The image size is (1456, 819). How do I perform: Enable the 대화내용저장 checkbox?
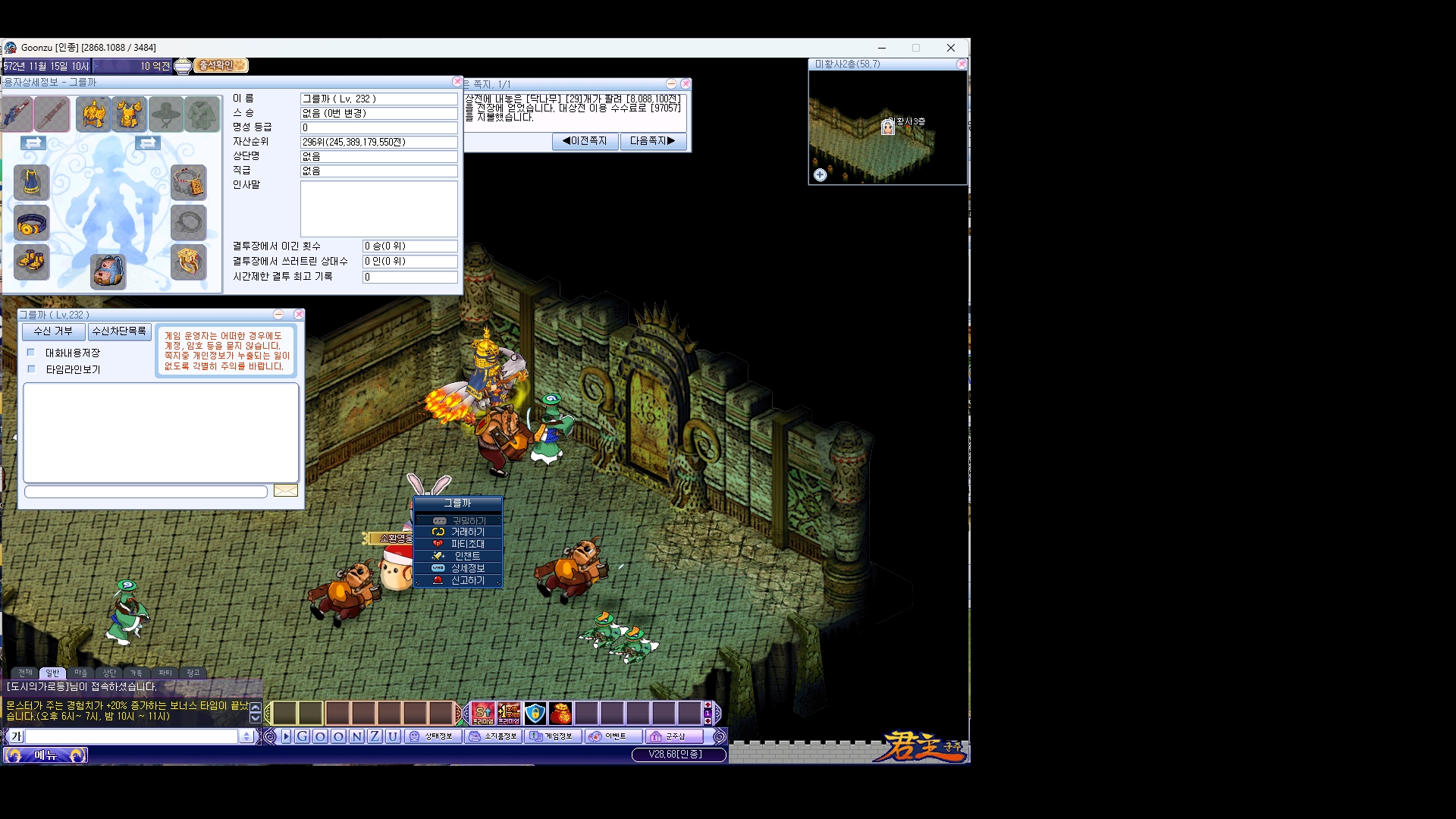pos(31,353)
